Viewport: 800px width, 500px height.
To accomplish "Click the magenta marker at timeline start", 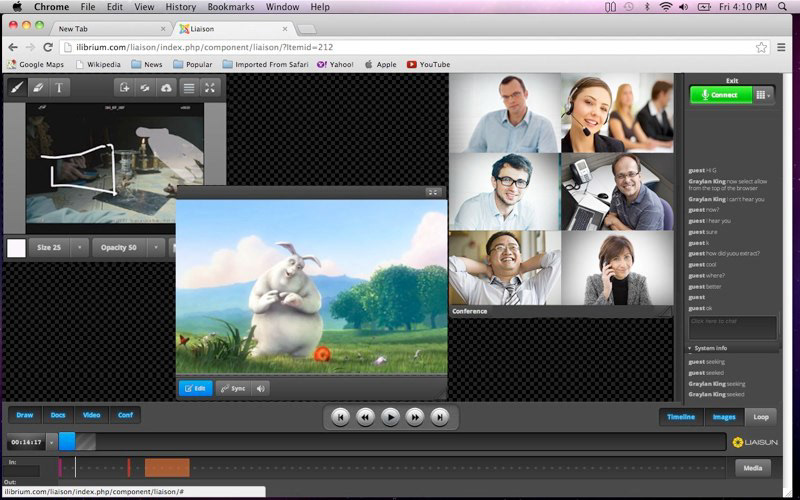I will point(60,468).
